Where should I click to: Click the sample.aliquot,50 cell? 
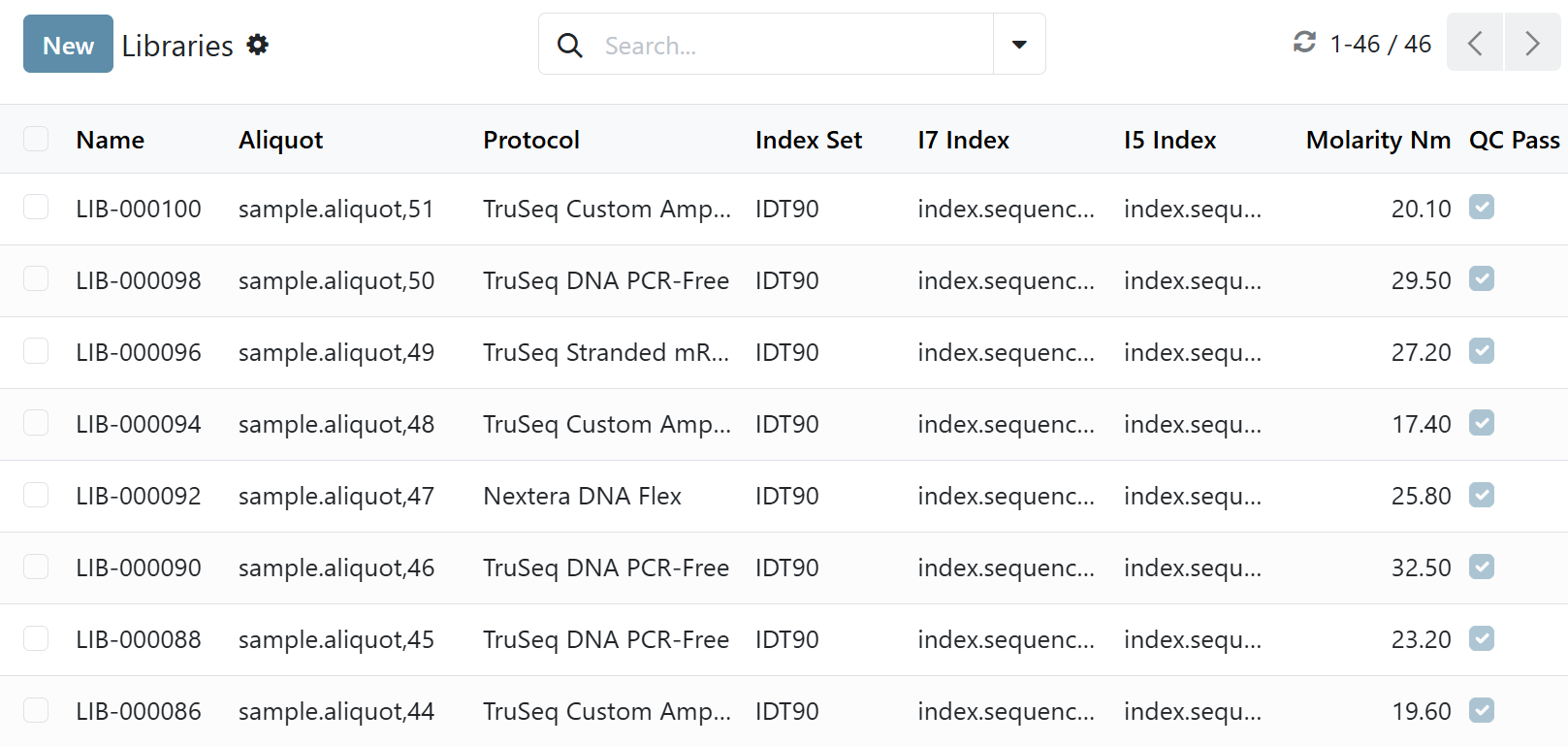coord(336,280)
